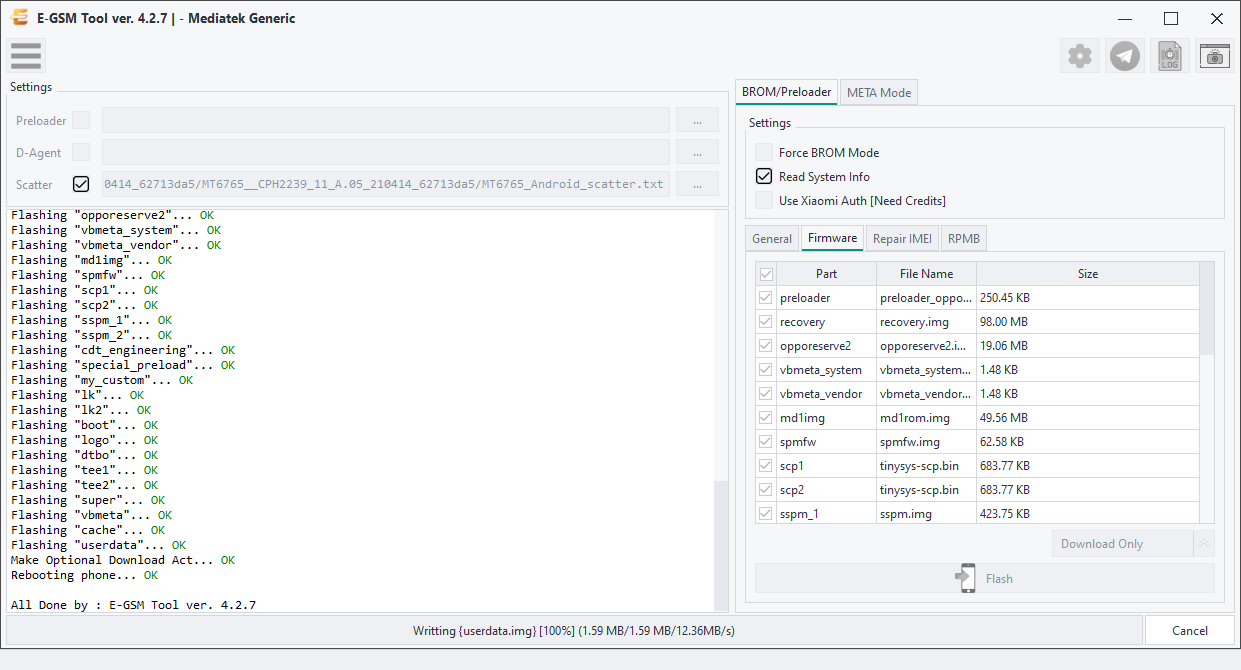
Task: Select the md1rom.img file name cell
Action: click(926, 418)
